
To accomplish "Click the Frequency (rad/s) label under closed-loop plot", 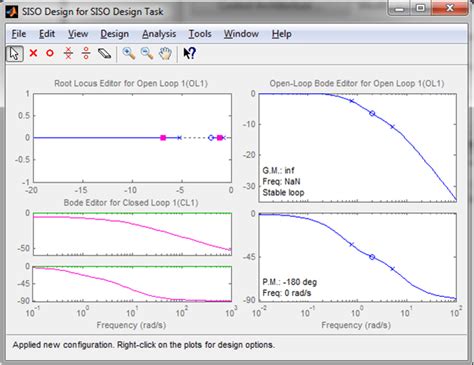I will click(x=131, y=325).
